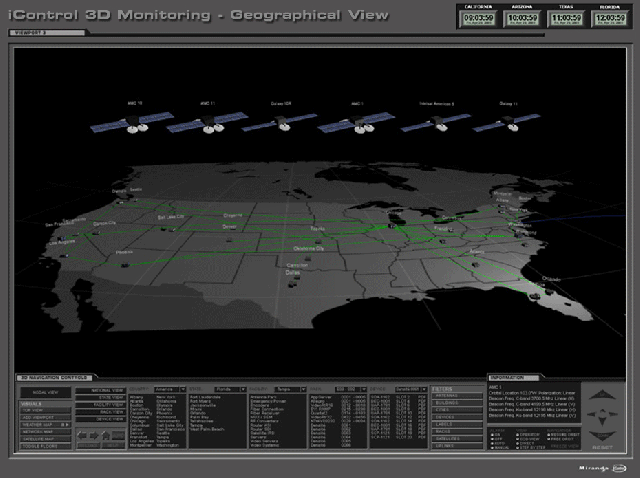
Task: Select the Galaxy 10R satellite model
Action: point(280,122)
